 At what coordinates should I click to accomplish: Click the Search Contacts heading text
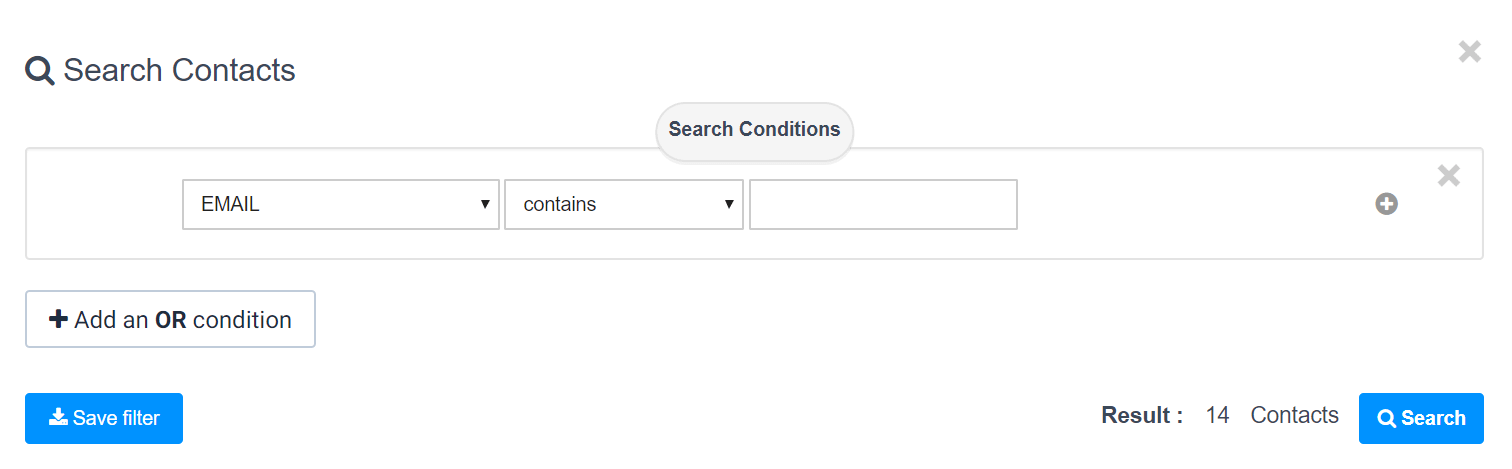[179, 71]
